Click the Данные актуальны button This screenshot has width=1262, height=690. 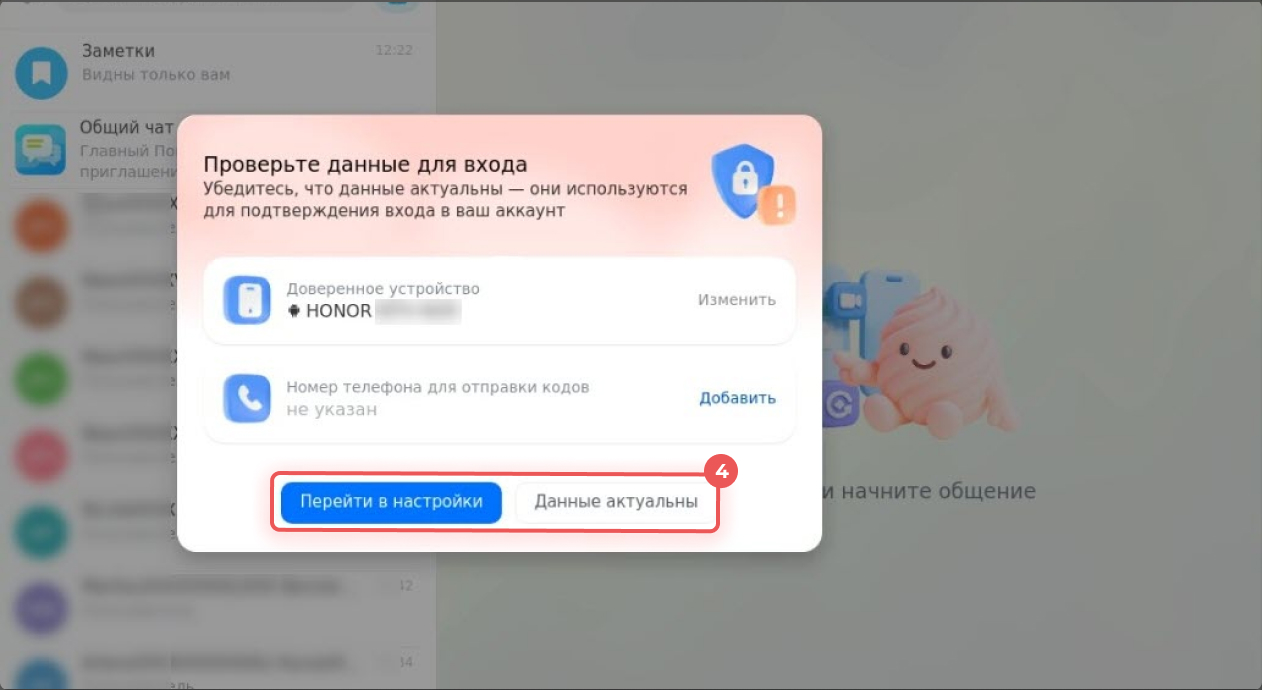616,502
